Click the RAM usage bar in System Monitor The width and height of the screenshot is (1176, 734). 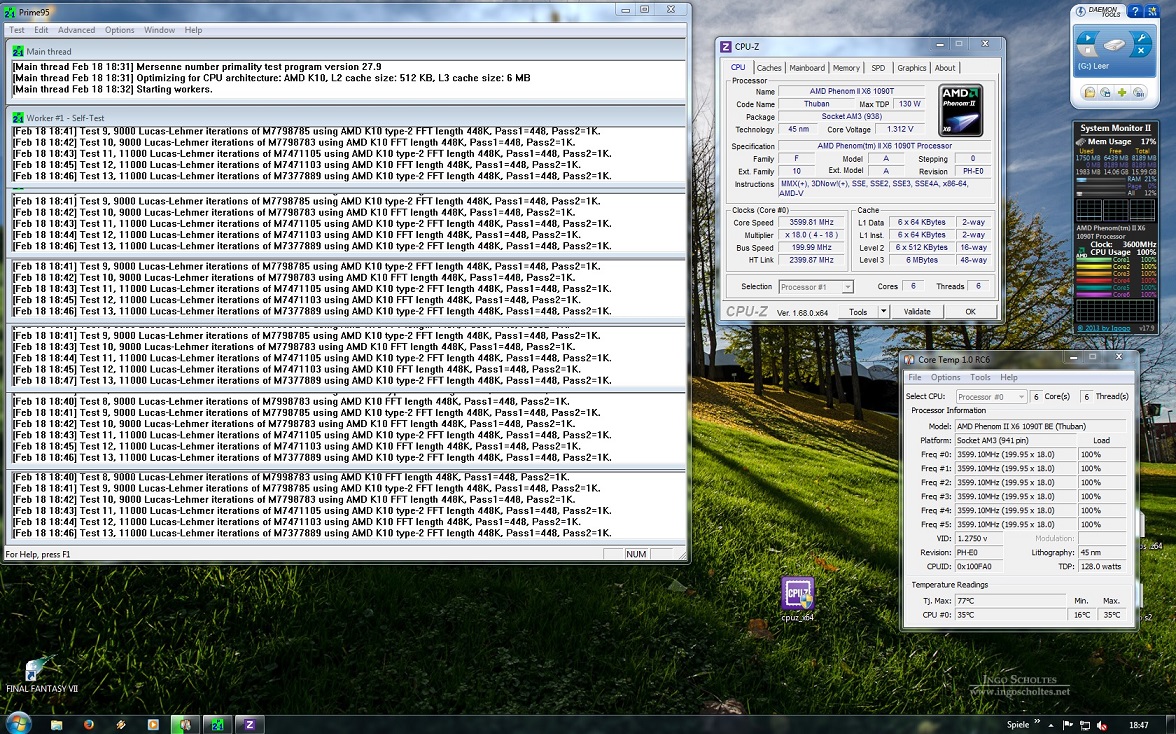[1101, 179]
